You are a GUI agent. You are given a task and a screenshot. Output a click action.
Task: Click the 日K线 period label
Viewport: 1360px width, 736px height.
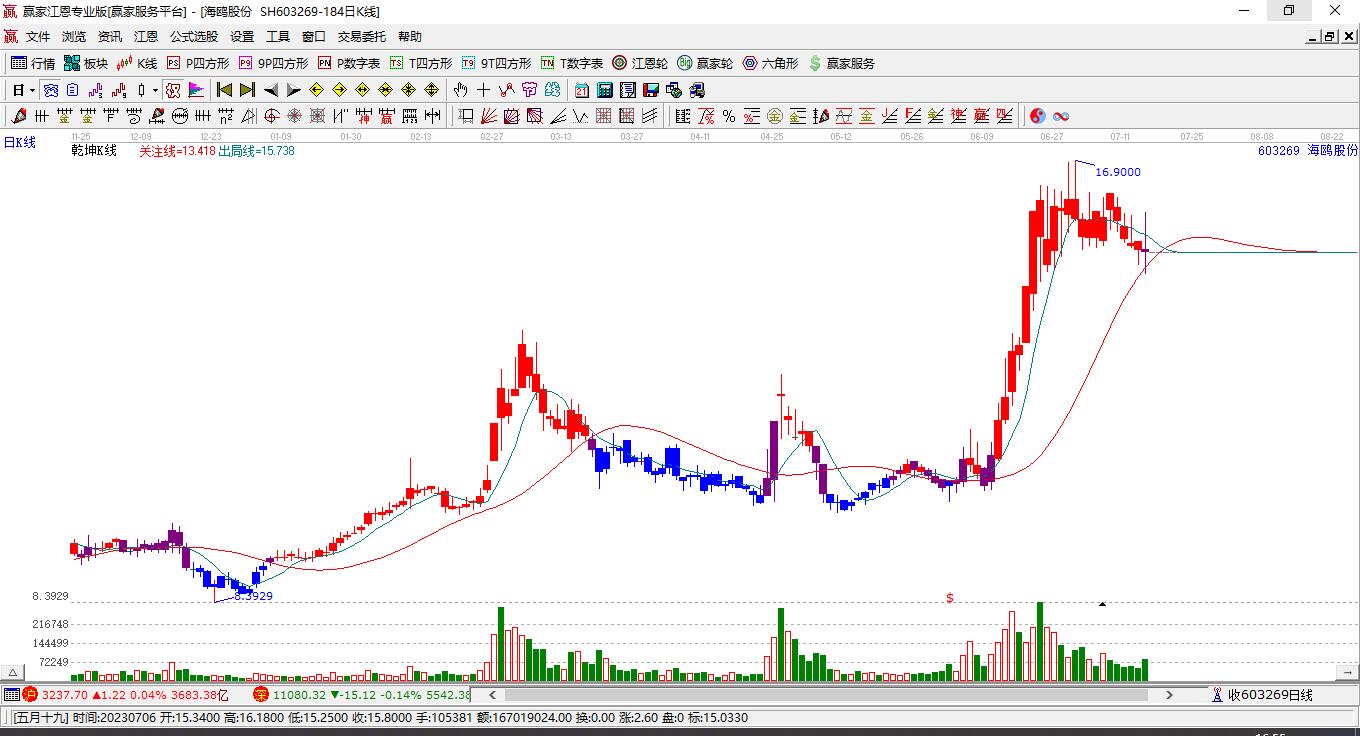click(19, 143)
